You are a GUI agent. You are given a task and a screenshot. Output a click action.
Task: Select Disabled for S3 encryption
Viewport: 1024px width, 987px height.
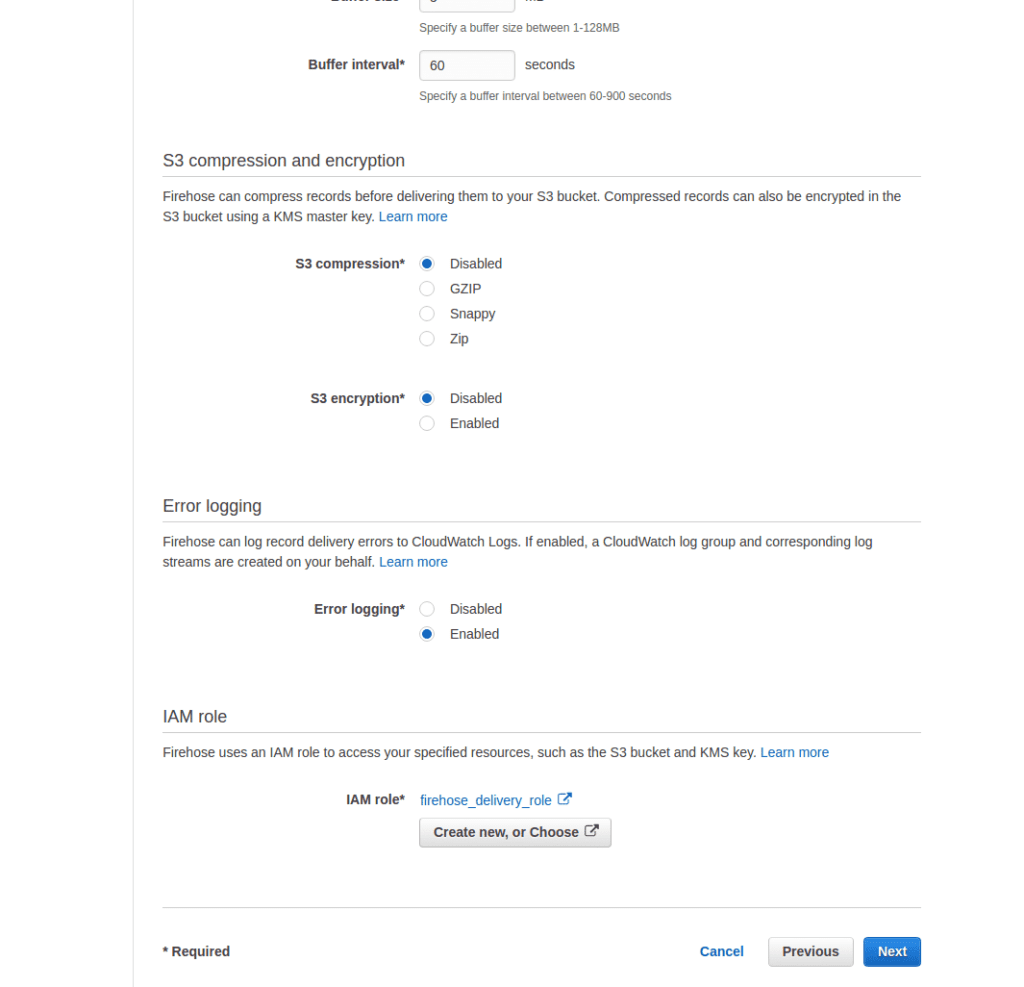click(x=427, y=398)
